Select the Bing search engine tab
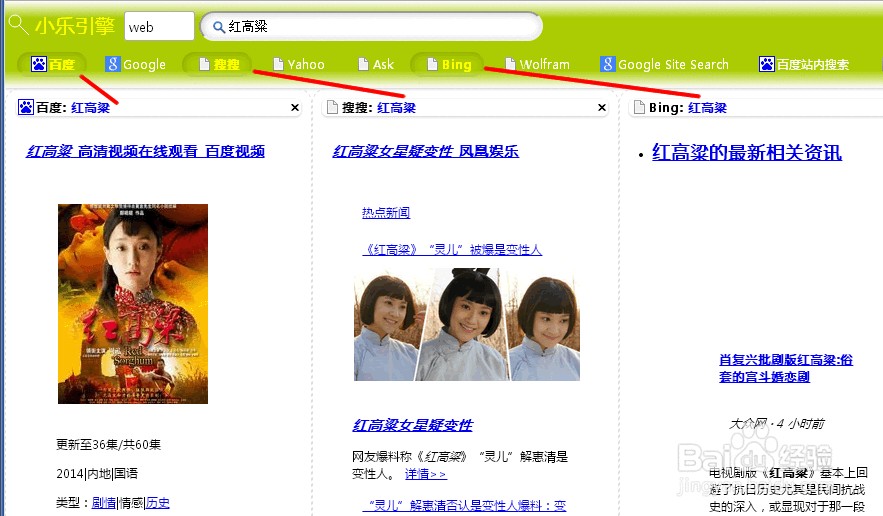883x516 pixels. [x=448, y=64]
